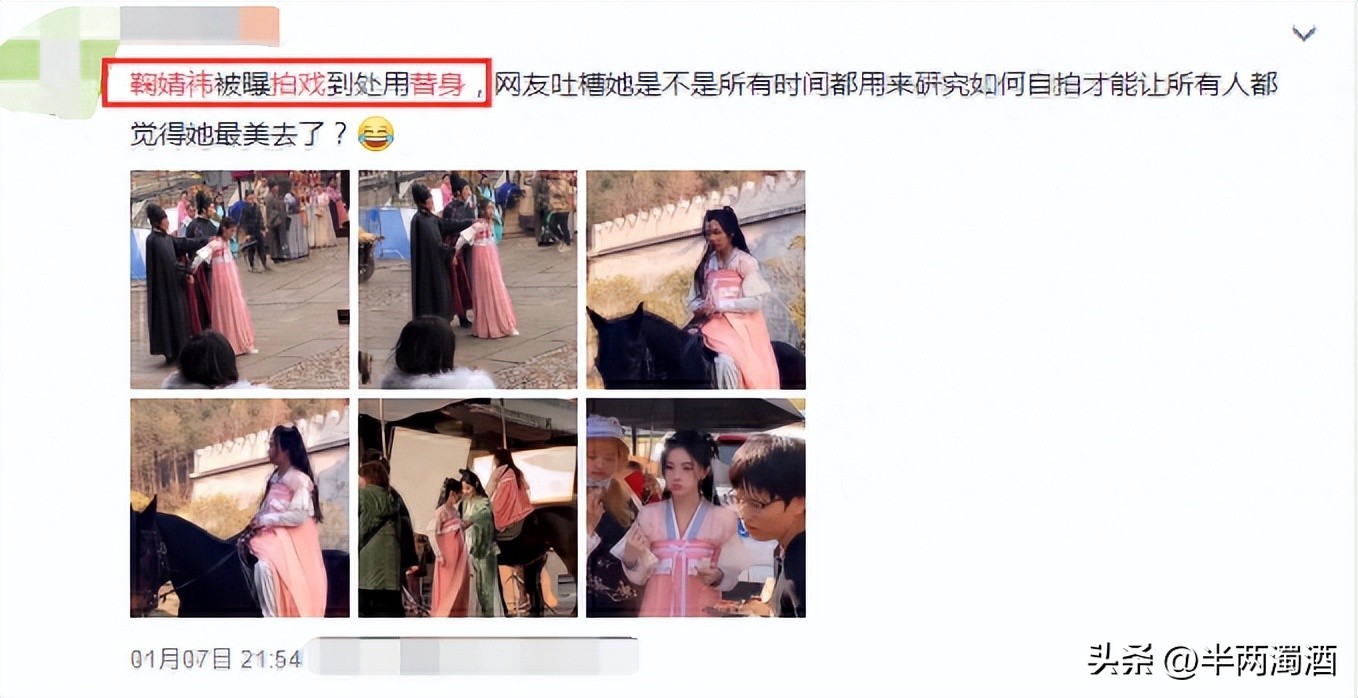Click the post text starting with 网友吐槽
This screenshot has width=1358, height=698.
point(886,85)
